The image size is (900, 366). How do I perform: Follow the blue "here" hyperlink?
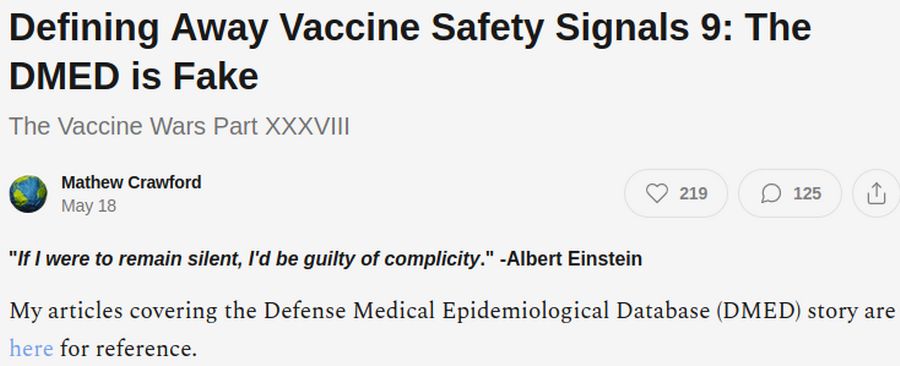coord(31,348)
